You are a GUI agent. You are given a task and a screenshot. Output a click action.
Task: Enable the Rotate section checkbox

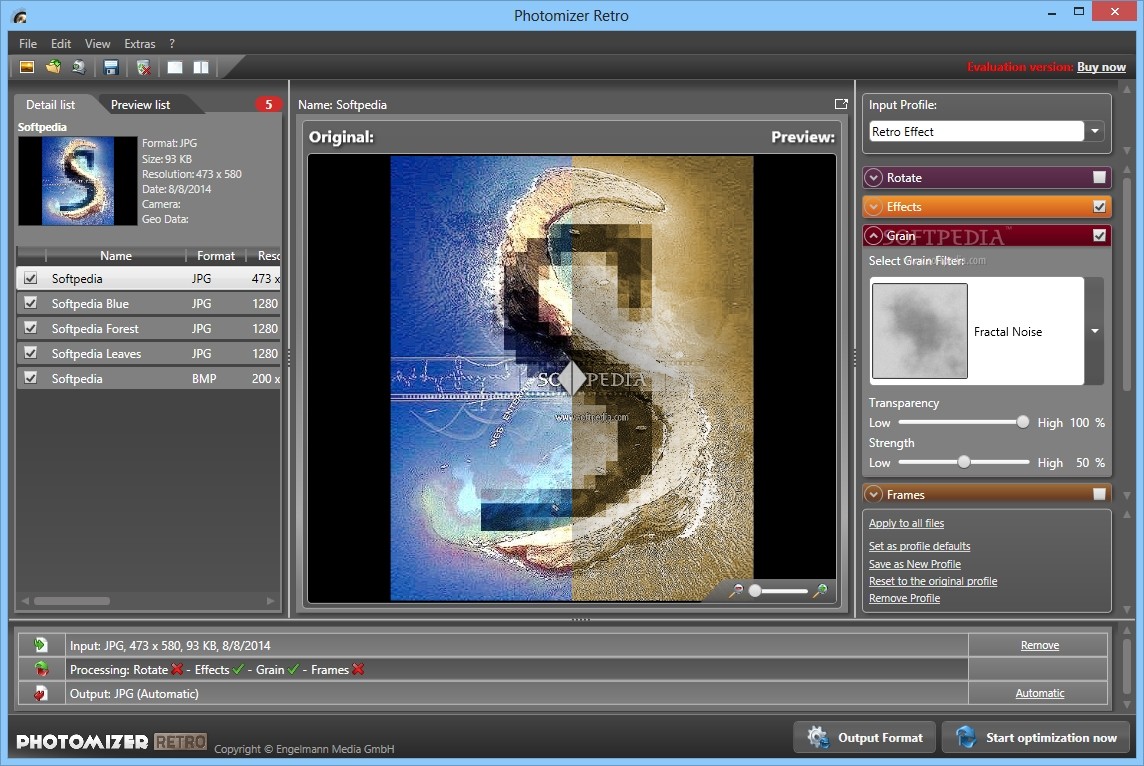[x=1099, y=177]
